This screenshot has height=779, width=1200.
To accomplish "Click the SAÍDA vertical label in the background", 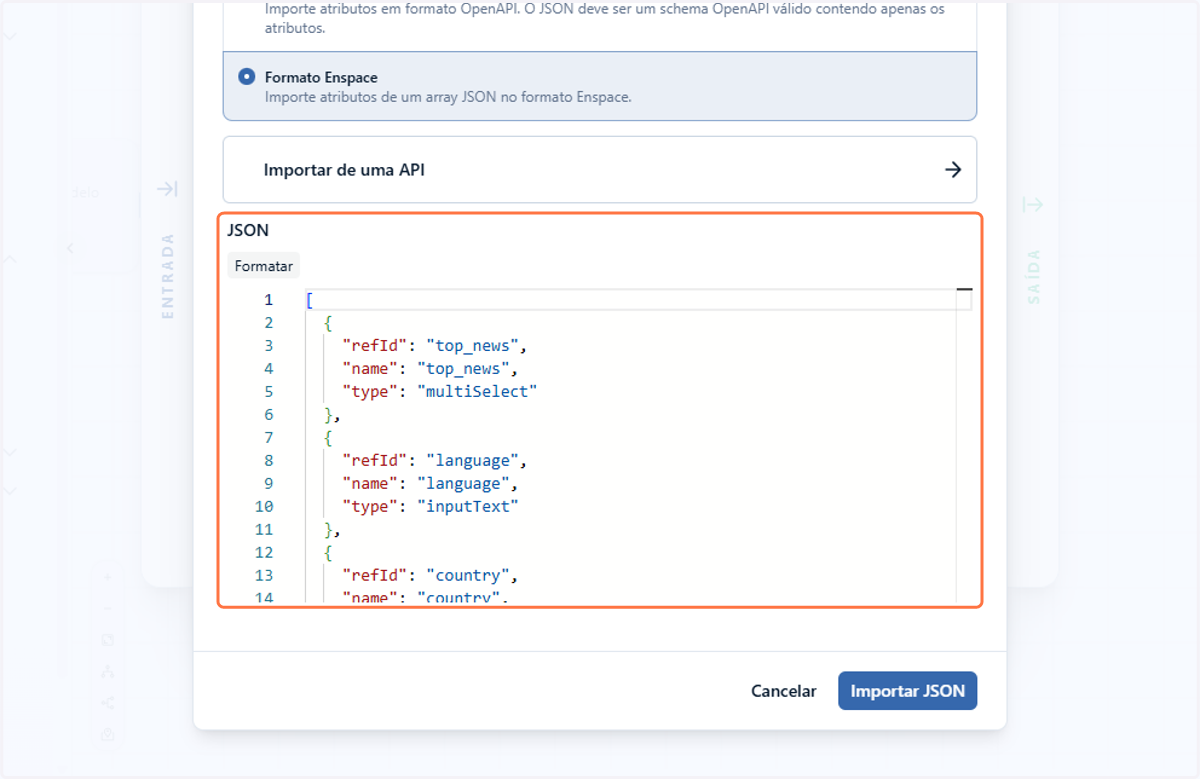I will point(1033,277).
